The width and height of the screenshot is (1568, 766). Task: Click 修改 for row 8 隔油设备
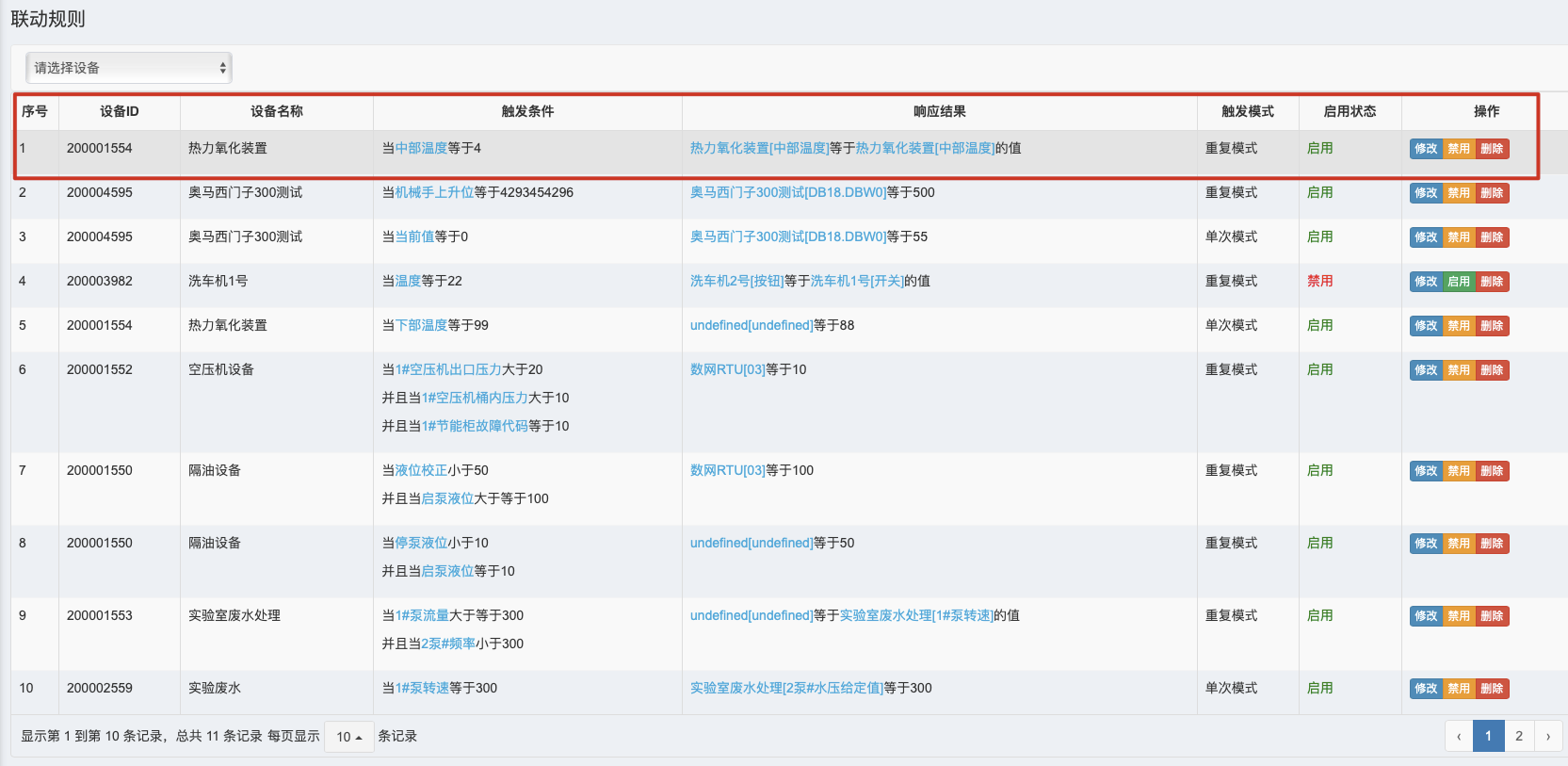coord(1426,544)
